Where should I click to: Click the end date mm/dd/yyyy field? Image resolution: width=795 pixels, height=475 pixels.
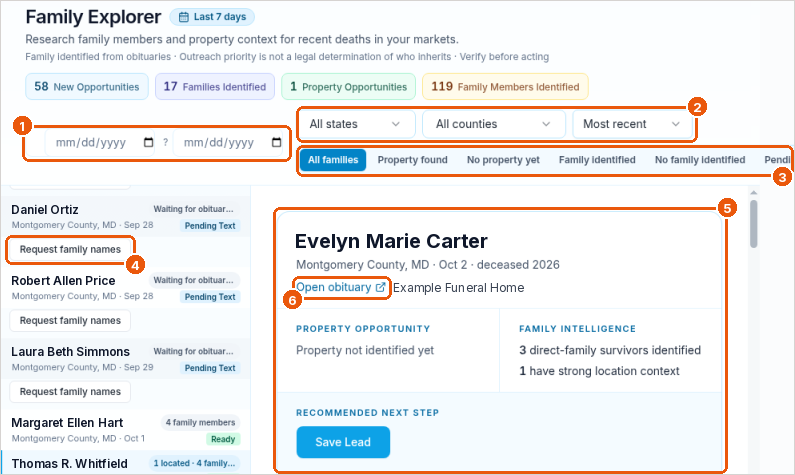point(228,142)
